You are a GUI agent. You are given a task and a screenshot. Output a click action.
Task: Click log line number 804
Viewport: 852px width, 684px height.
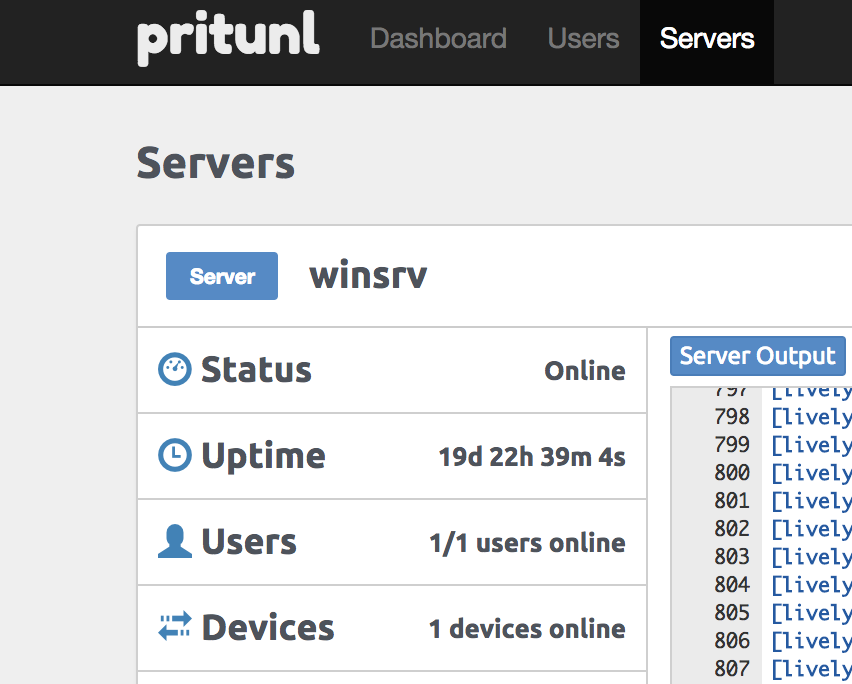point(732,585)
